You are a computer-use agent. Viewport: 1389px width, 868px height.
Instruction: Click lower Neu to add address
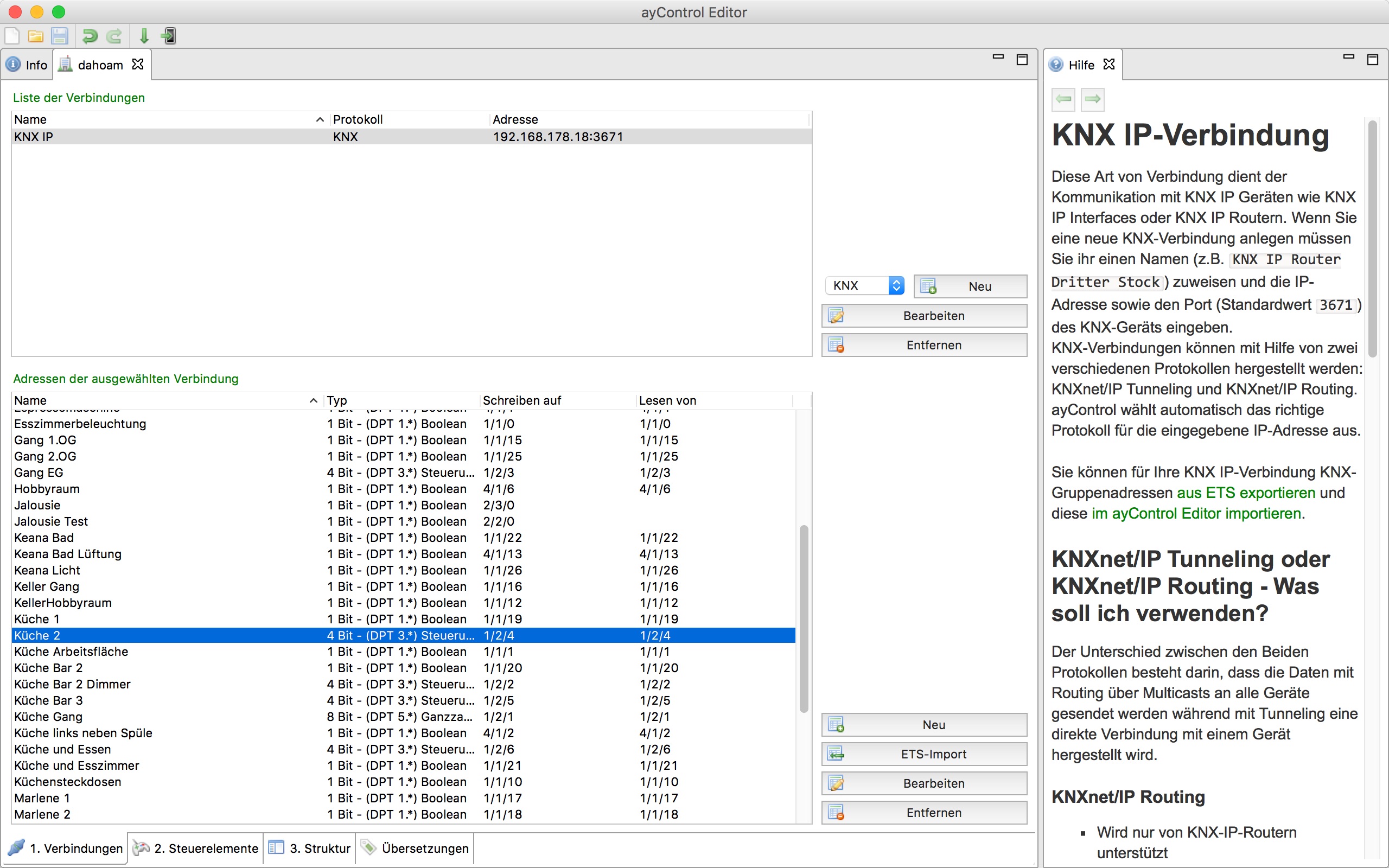pos(924,724)
